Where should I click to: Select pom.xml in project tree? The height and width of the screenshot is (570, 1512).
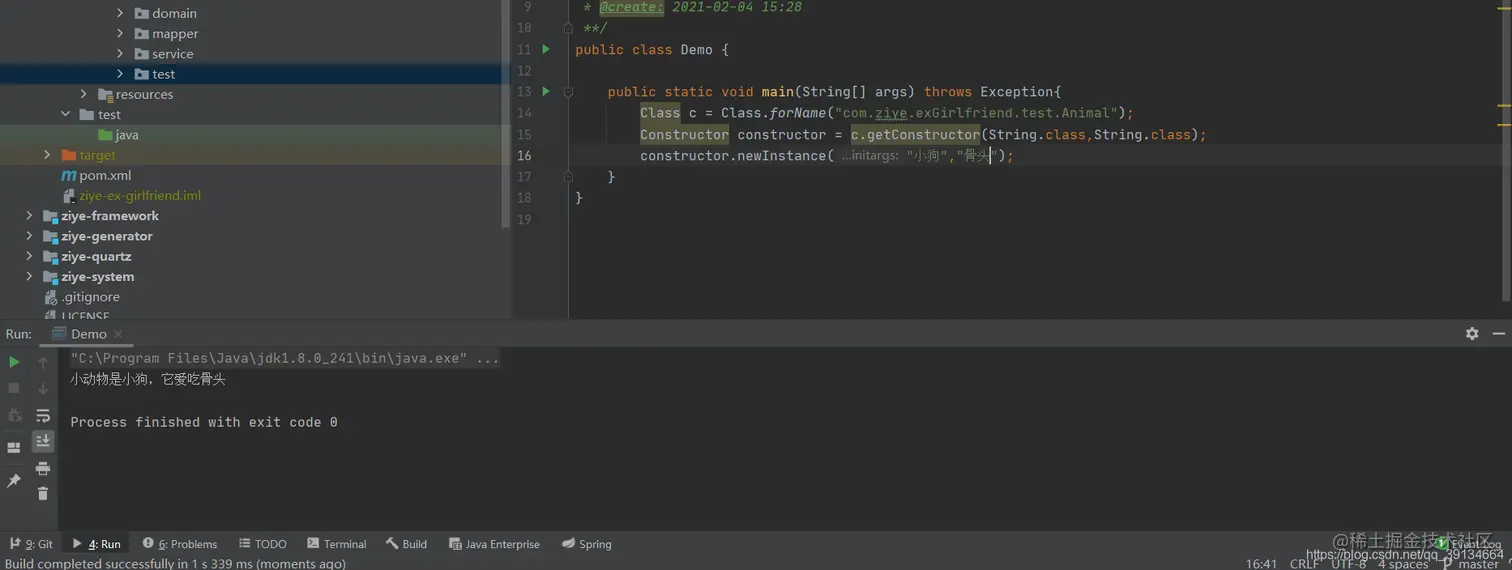pos(96,175)
